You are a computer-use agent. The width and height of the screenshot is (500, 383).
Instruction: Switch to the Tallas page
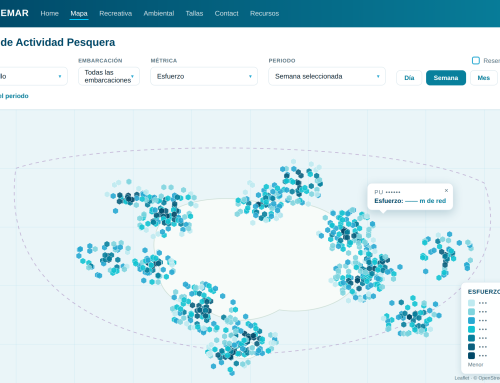pyautogui.click(x=194, y=13)
